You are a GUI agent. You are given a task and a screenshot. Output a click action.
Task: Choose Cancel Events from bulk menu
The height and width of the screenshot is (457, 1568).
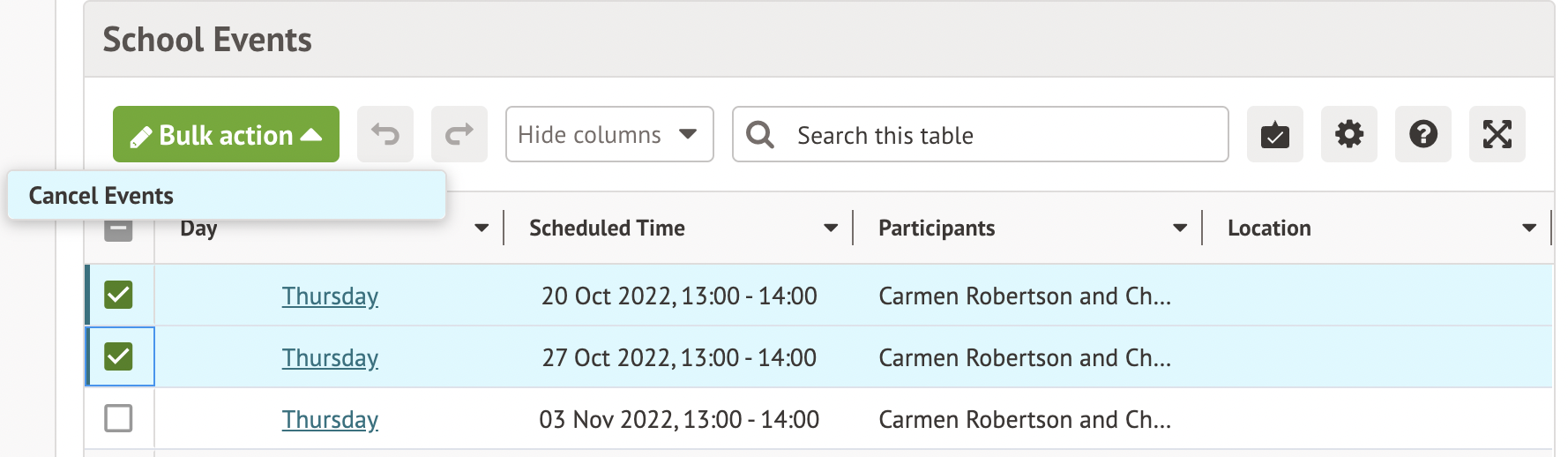(101, 196)
